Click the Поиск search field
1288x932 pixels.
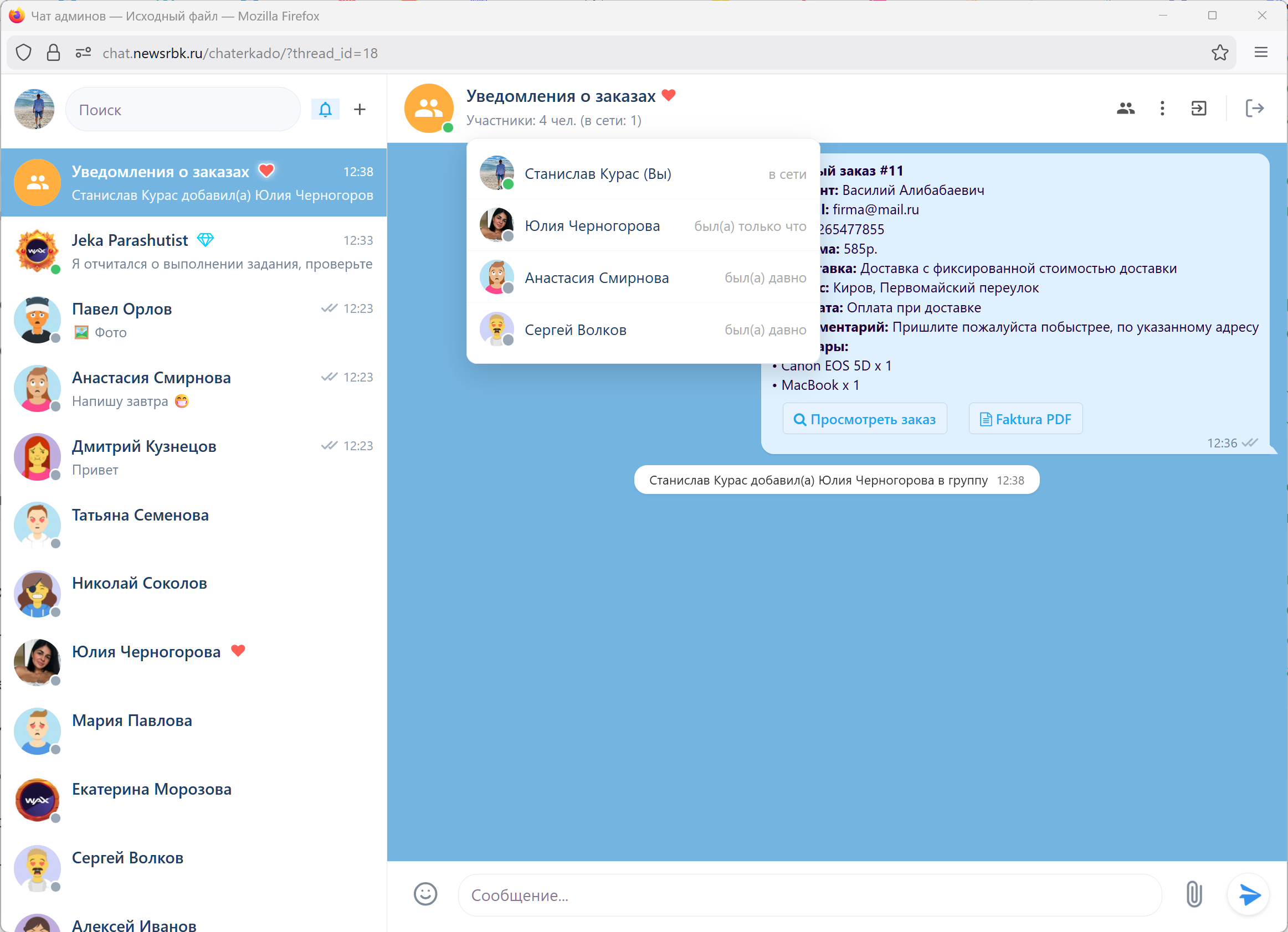[183, 110]
